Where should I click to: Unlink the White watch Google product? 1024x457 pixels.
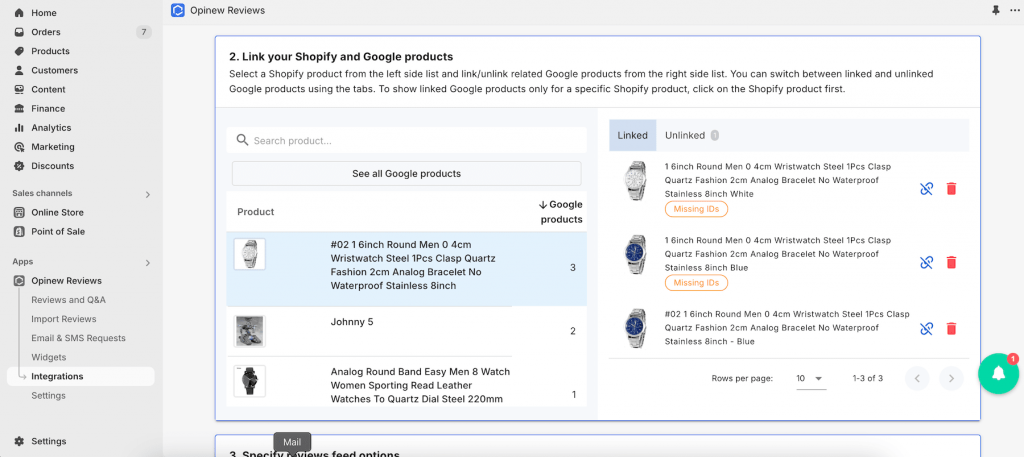[x=926, y=188]
